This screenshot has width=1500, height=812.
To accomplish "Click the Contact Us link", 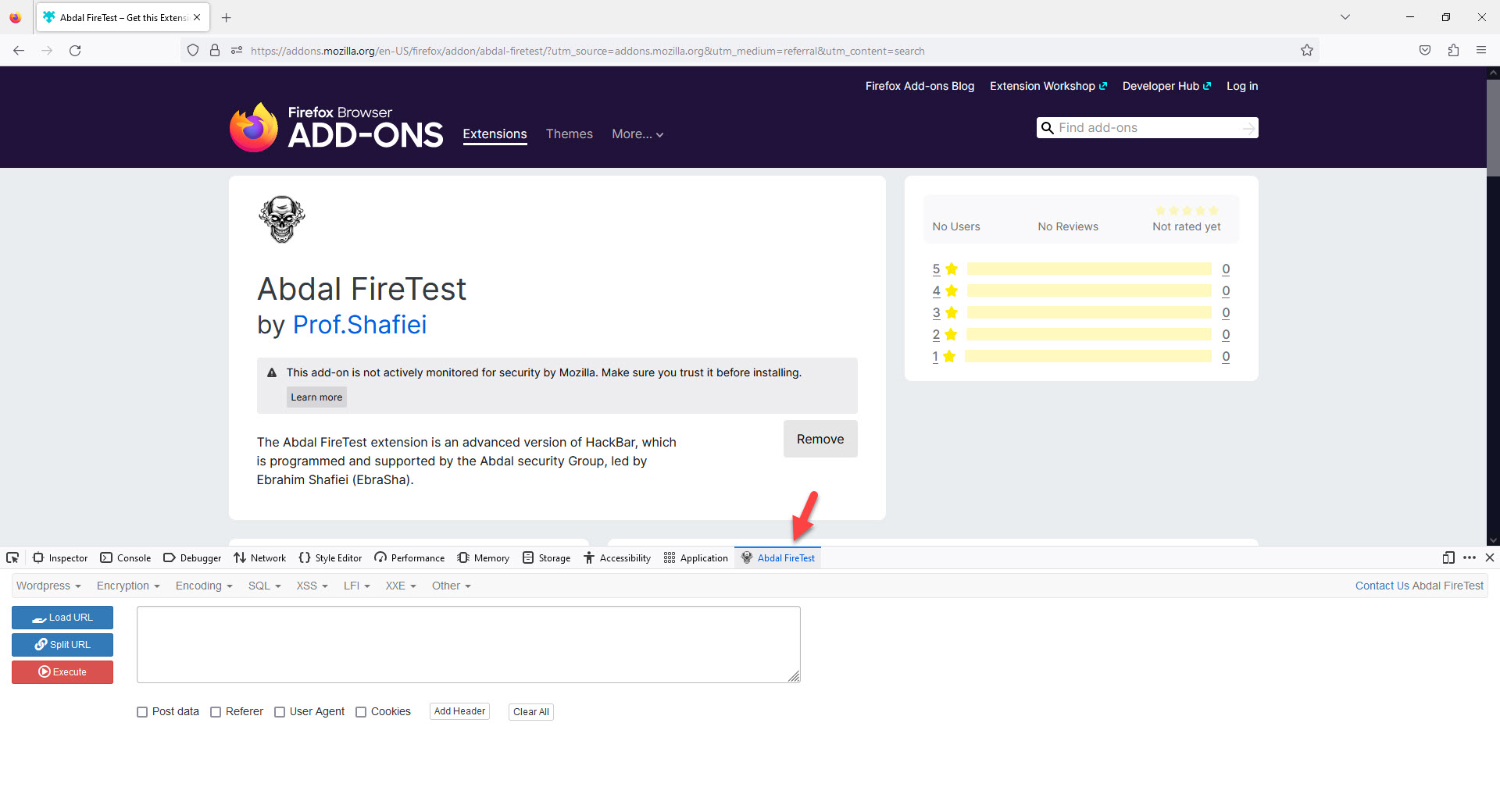I will (1382, 586).
